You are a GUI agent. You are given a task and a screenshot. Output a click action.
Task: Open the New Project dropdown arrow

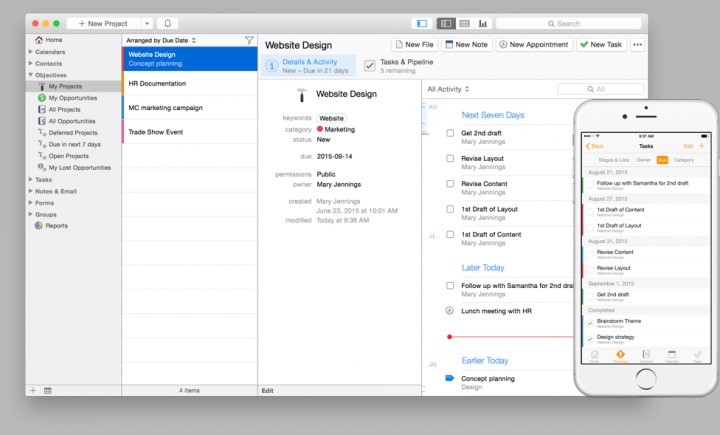147,23
